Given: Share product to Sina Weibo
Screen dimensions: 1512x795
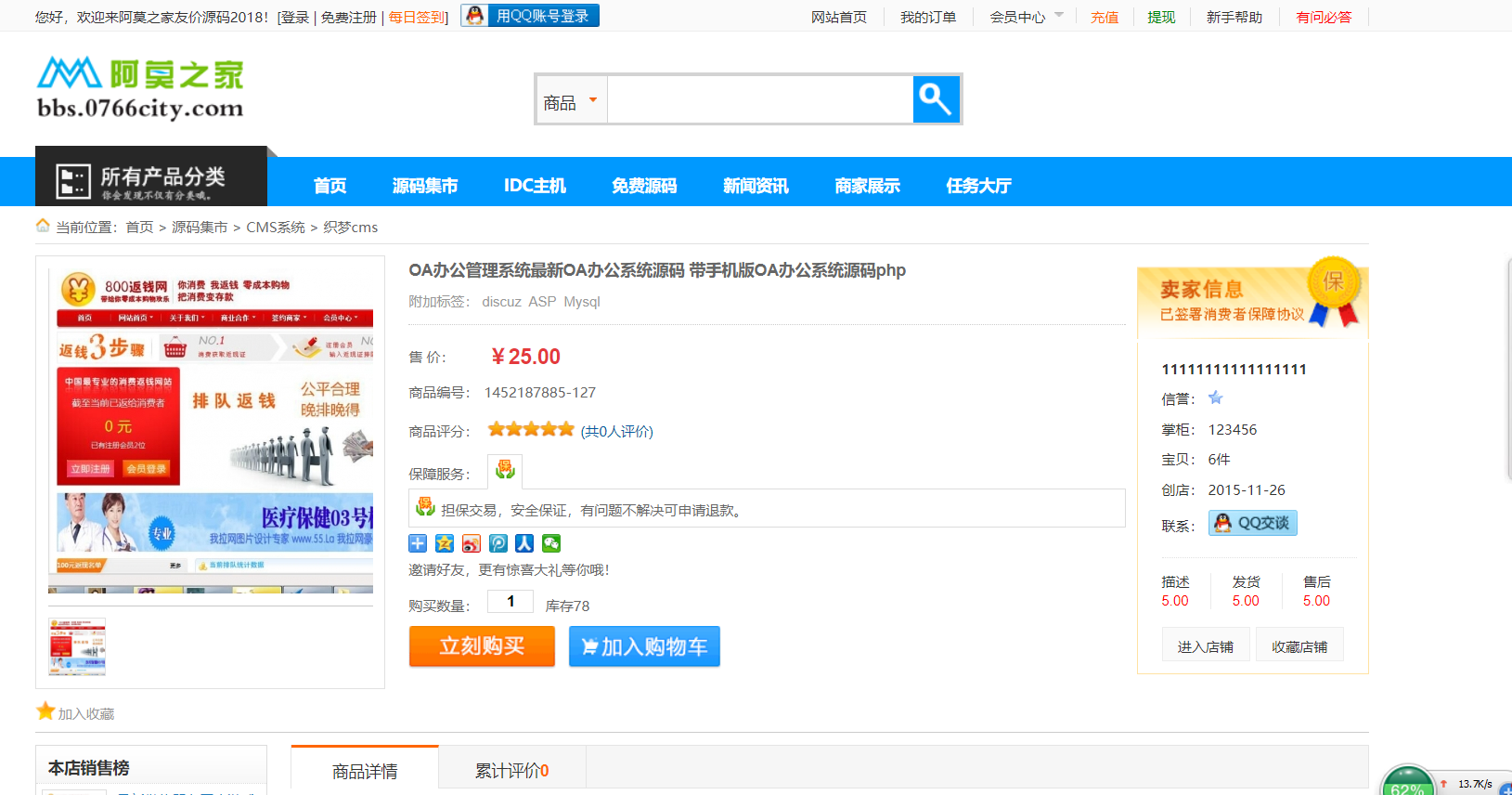Looking at the screenshot, I should 472,543.
